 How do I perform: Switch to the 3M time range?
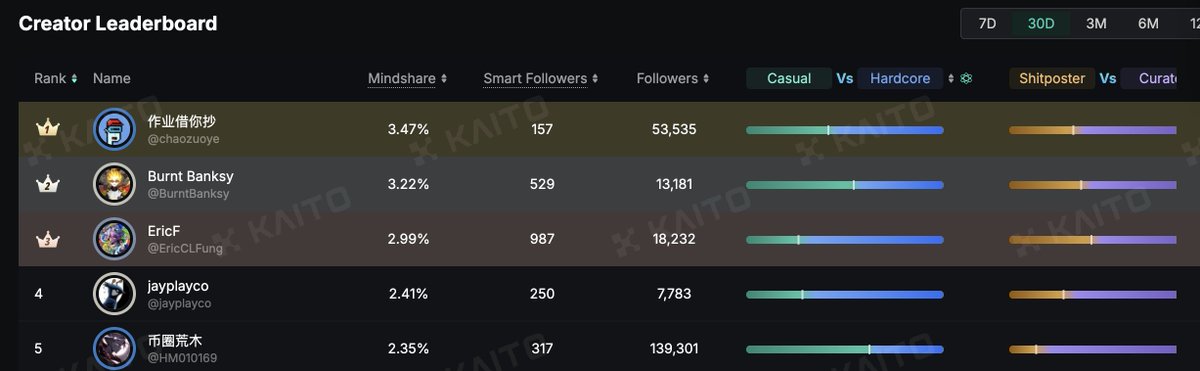tap(1096, 24)
